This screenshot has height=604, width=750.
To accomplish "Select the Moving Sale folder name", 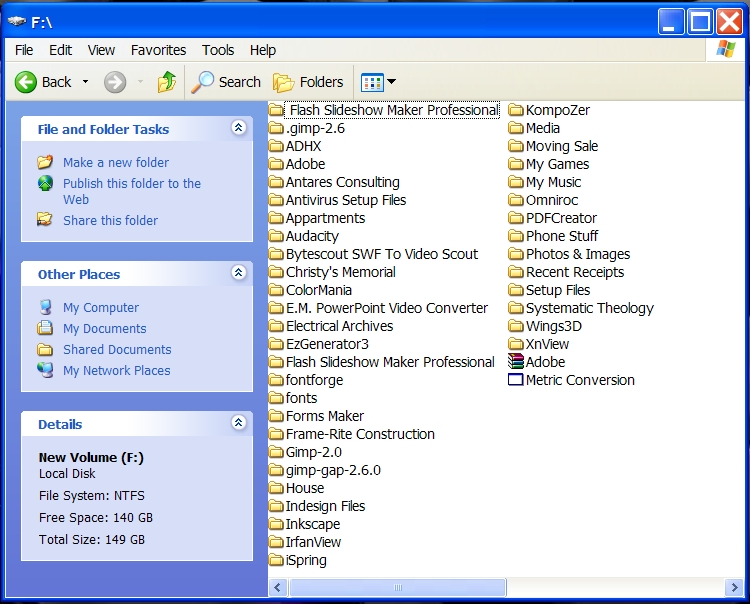I will [x=562, y=146].
